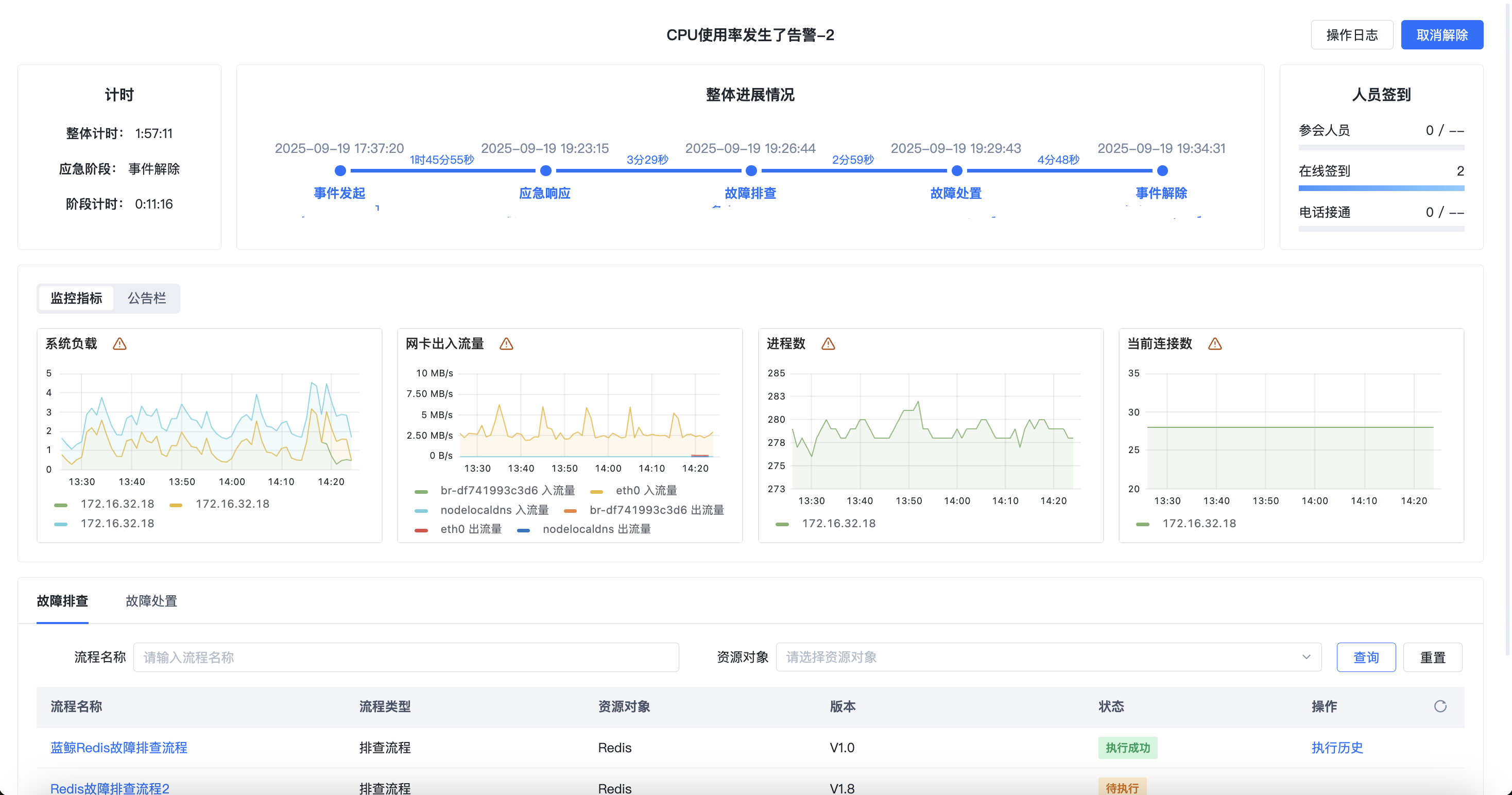Viewport: 1512px width, 795px height.
Task: Toggle nodelocaldns 出流量 legend series
Action: click(x=596, y=529)
